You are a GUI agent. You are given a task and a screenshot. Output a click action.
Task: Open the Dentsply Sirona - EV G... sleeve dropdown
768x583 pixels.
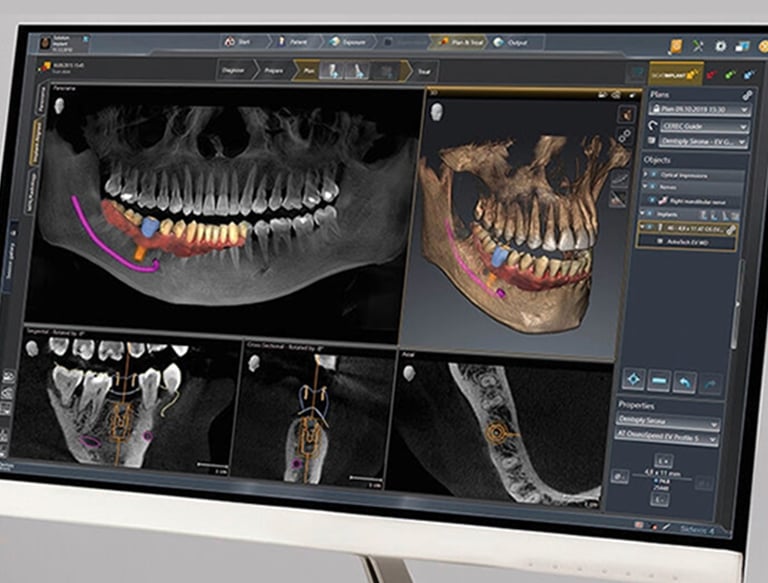tap(703, 142)
